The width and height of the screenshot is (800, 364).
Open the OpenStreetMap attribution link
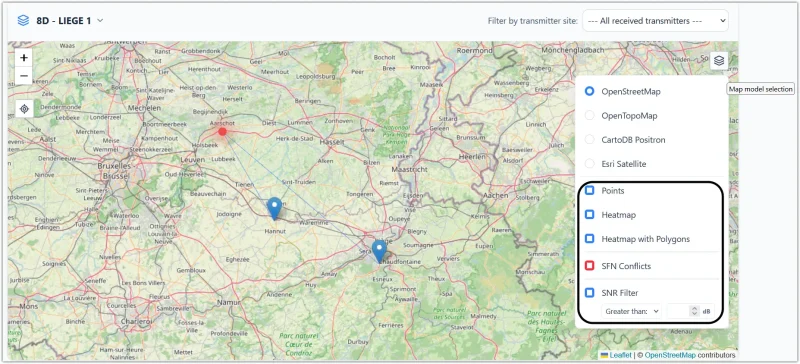670,355
